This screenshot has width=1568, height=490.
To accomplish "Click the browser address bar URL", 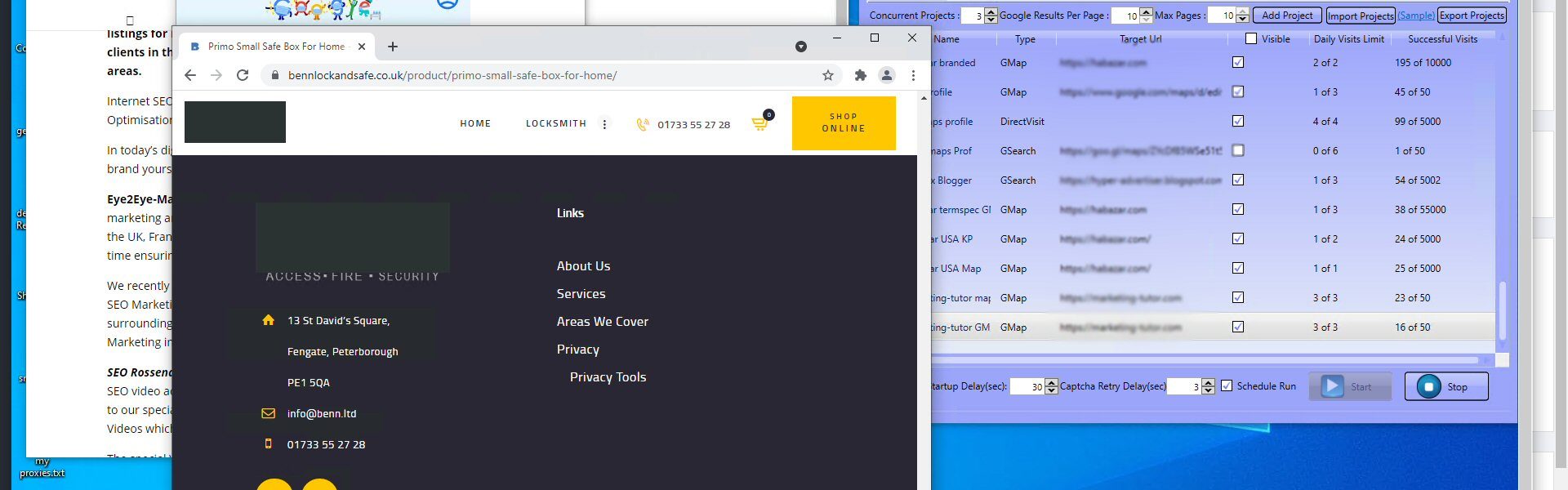I will (452, 75).
